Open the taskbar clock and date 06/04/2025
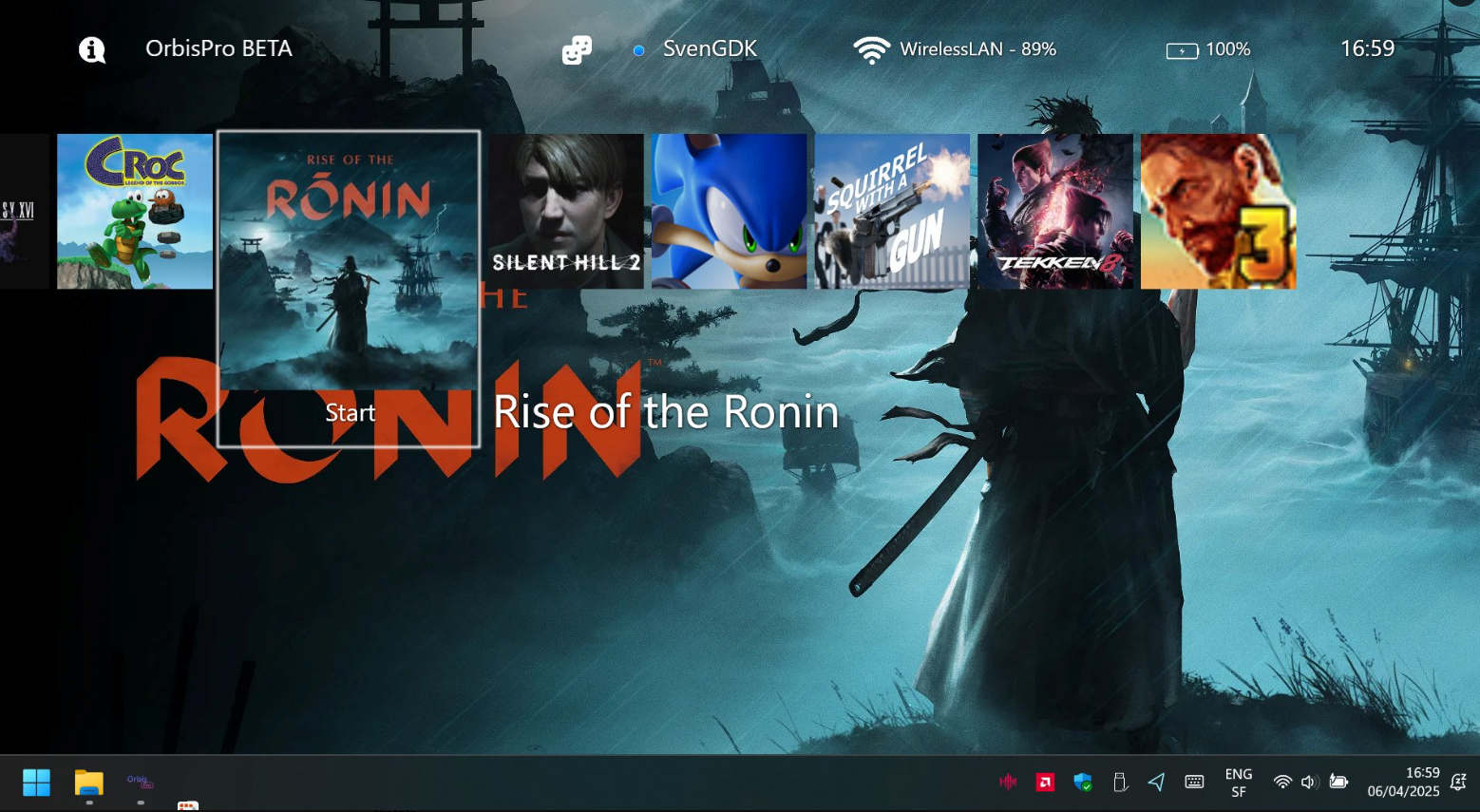The height and width of the screenshot is (812, 1480). point(1403,783)
